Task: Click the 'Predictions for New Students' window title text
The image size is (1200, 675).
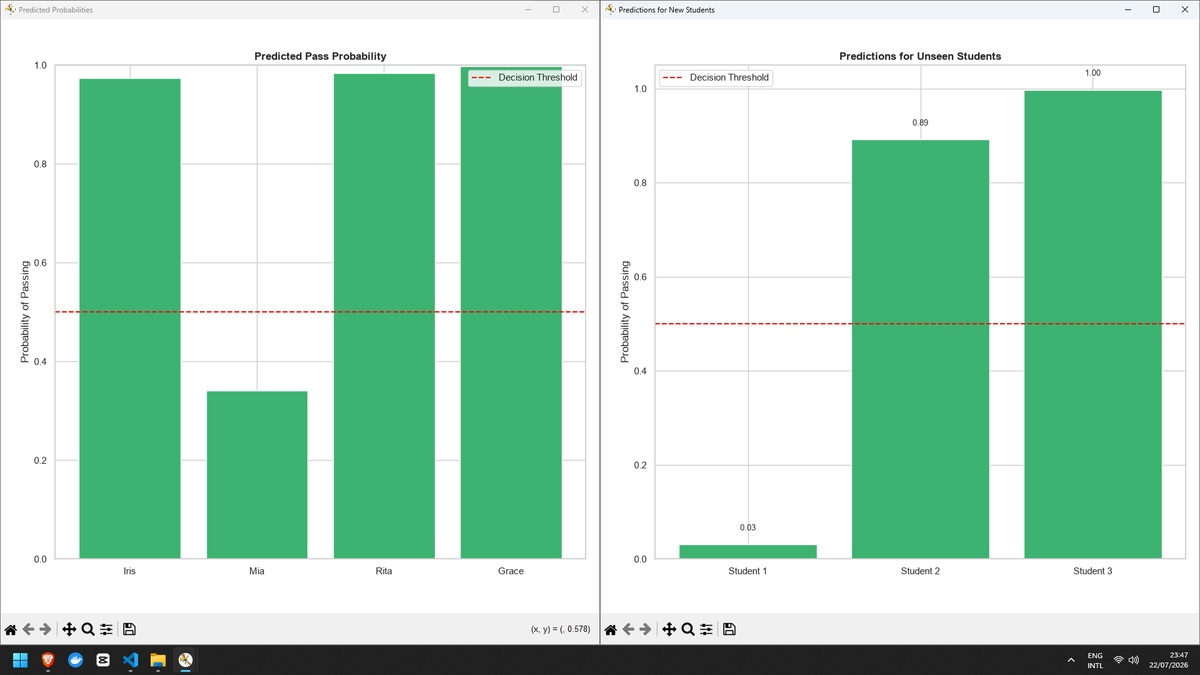Action: (666, 10)
